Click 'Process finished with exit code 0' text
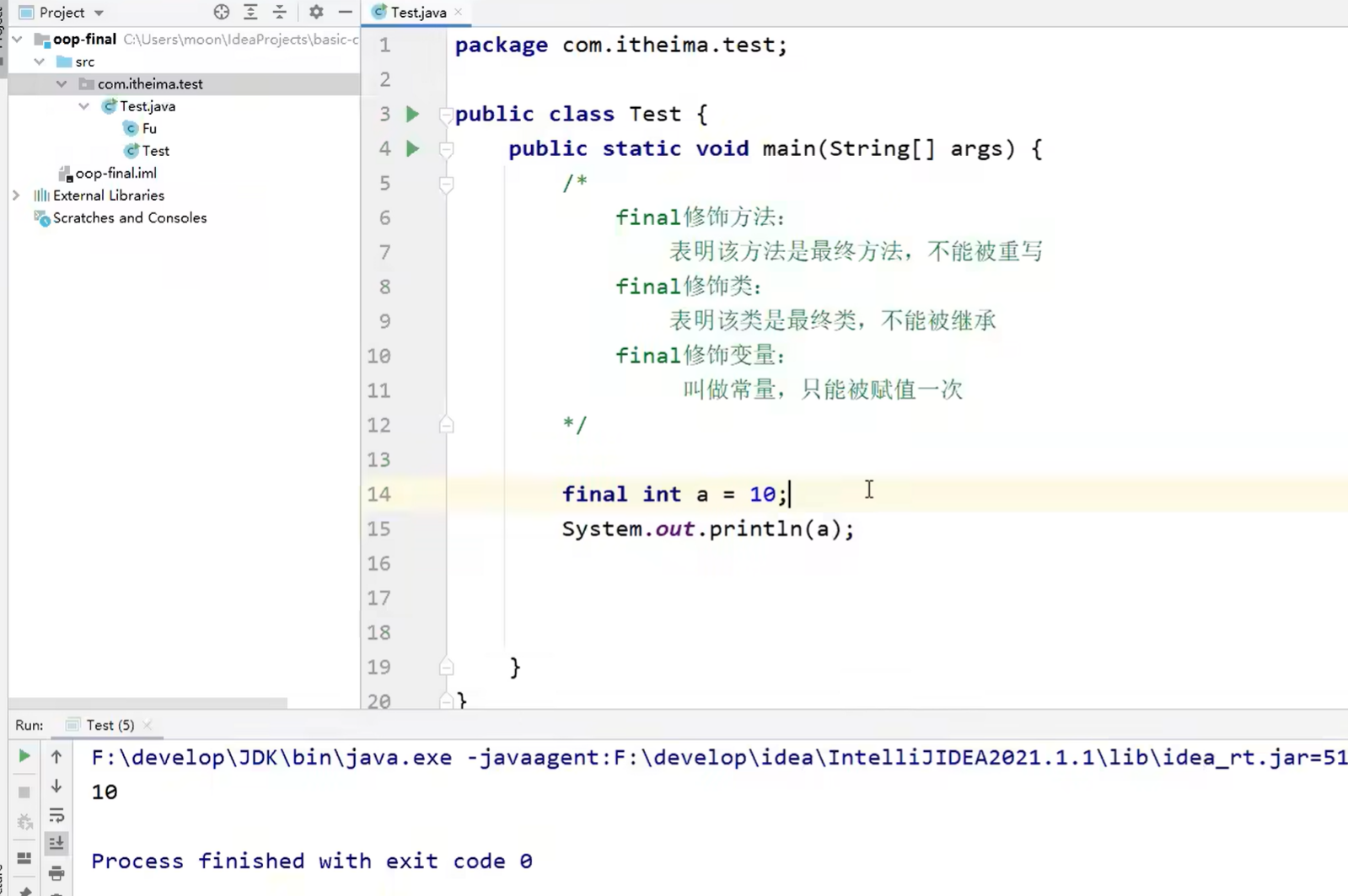 [x=312, y=861]
